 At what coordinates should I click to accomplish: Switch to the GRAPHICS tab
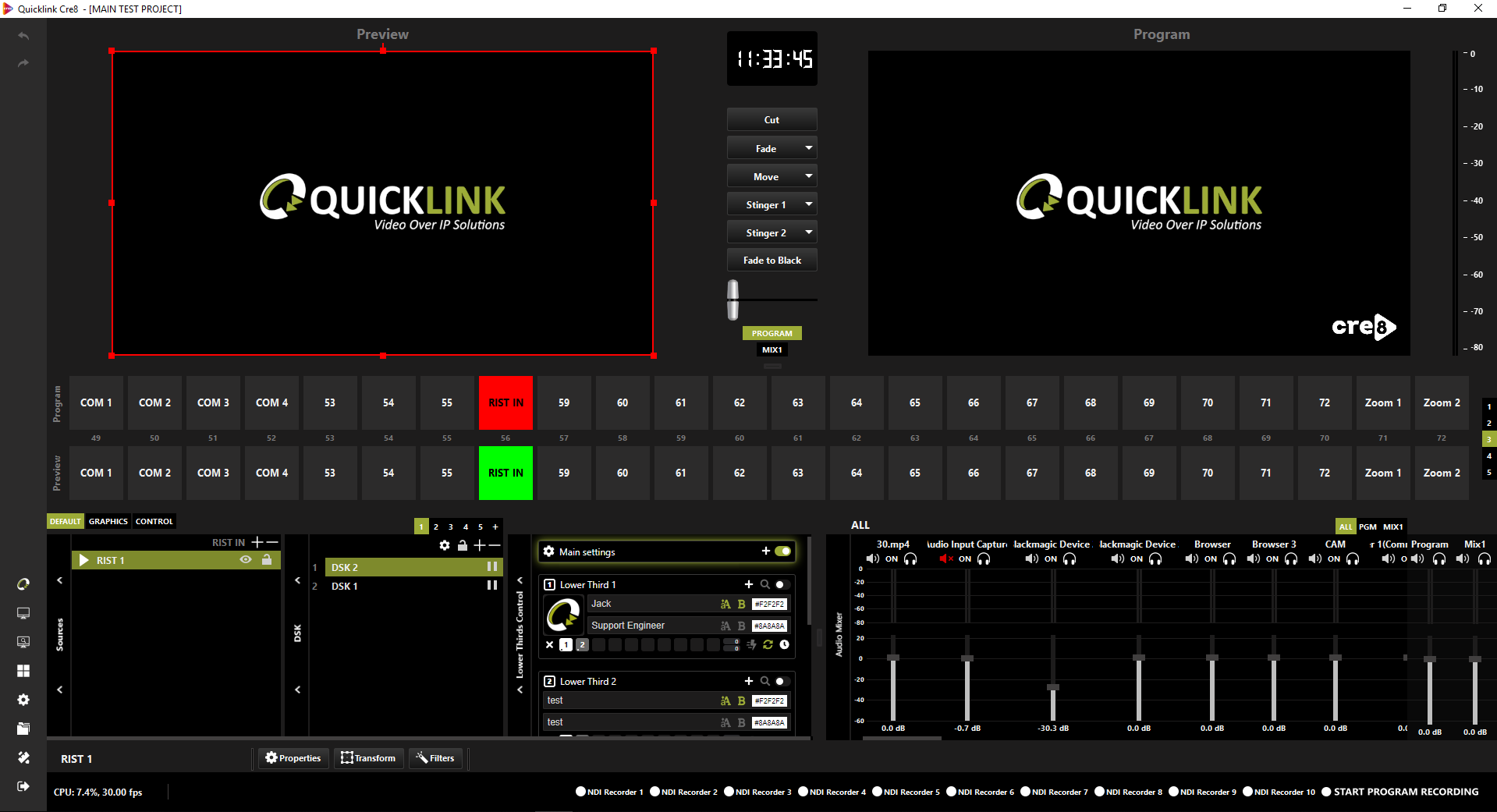[x=108, y=521]
